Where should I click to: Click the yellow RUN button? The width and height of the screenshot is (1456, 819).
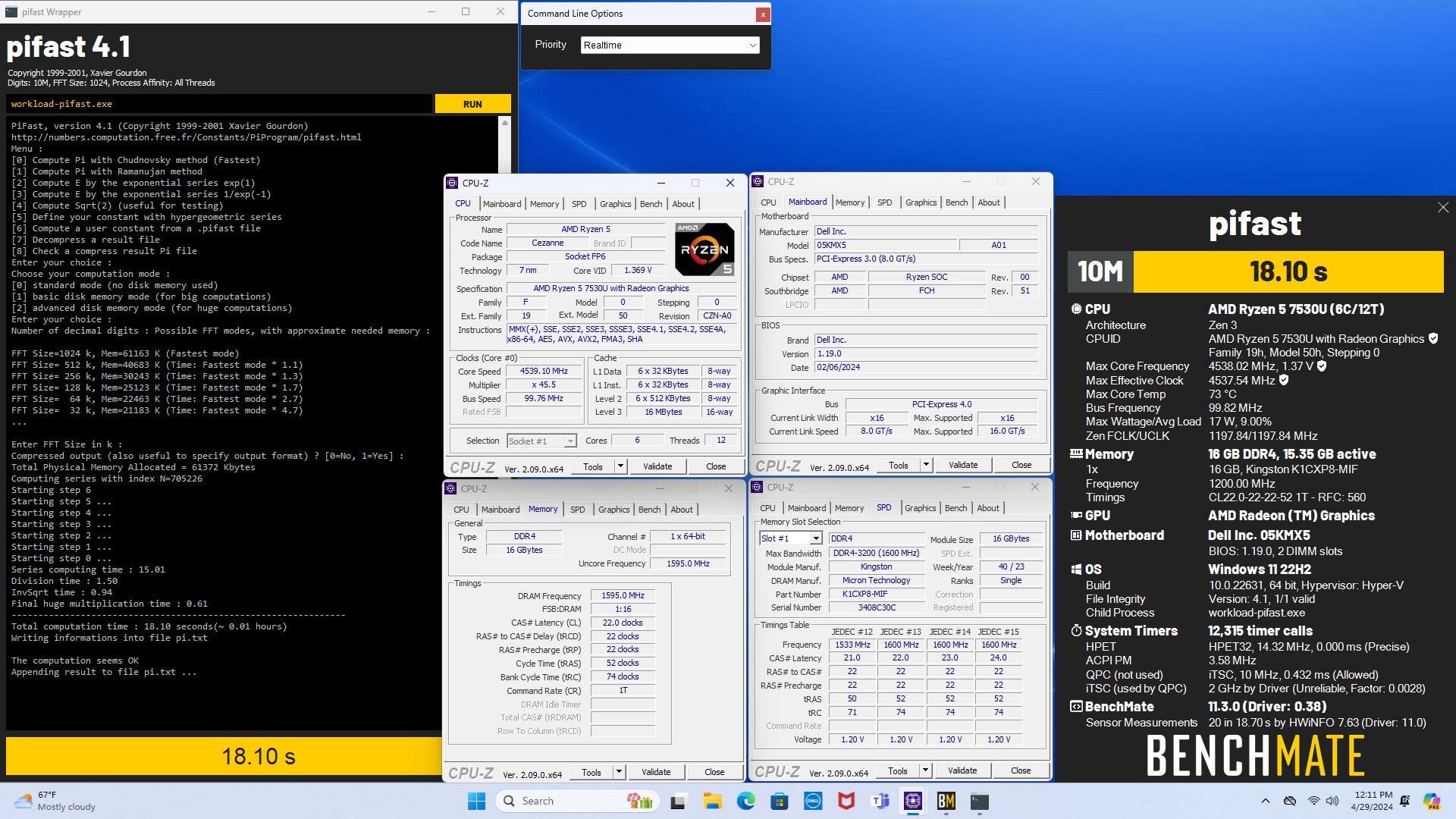[x=472, y=104]
